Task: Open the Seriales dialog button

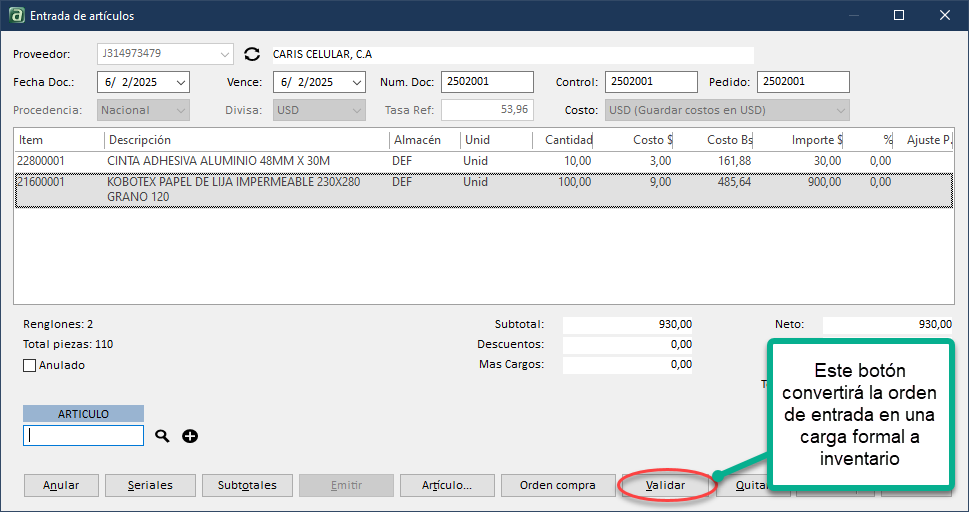Action: tap(150, 485)
